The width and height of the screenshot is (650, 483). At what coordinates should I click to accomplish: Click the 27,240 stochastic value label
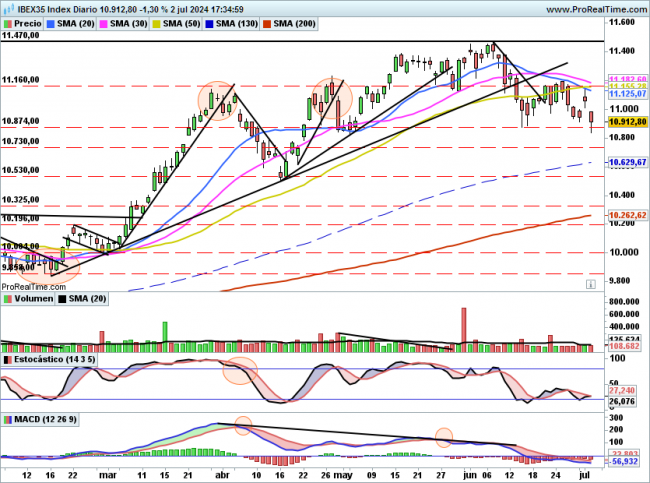[622, 391]
